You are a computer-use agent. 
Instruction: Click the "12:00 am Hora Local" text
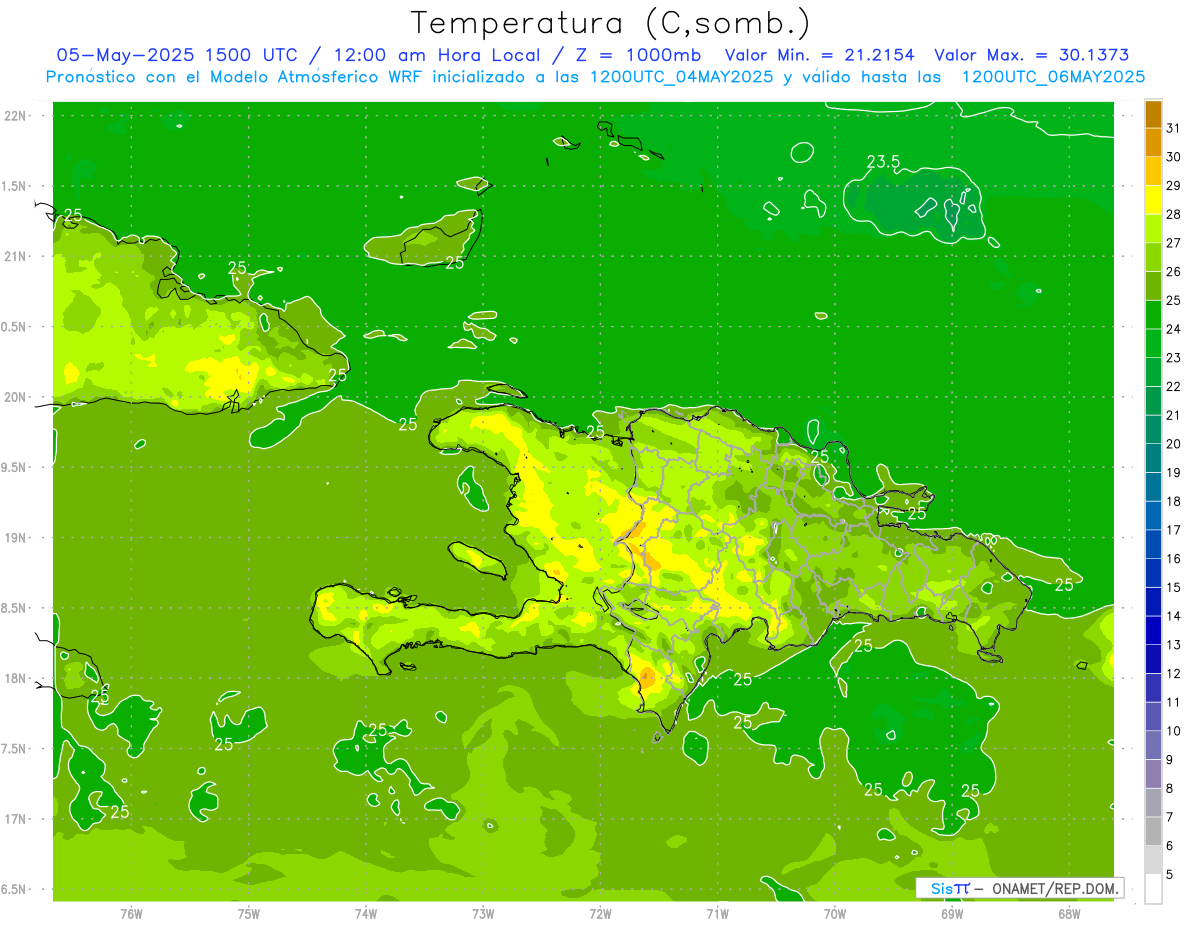(435, 55)
